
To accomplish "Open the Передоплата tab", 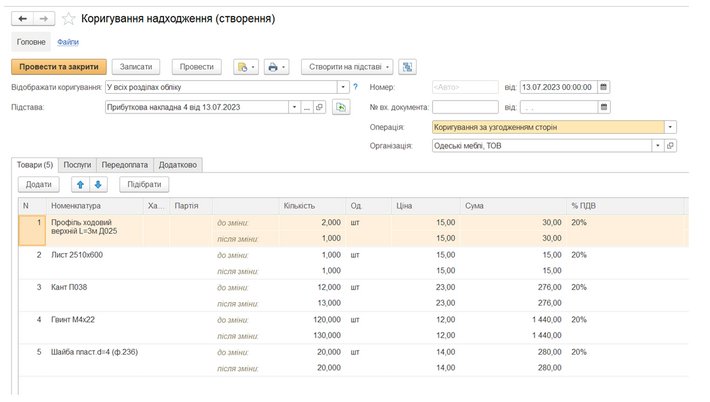I will [x=124, y=165].
